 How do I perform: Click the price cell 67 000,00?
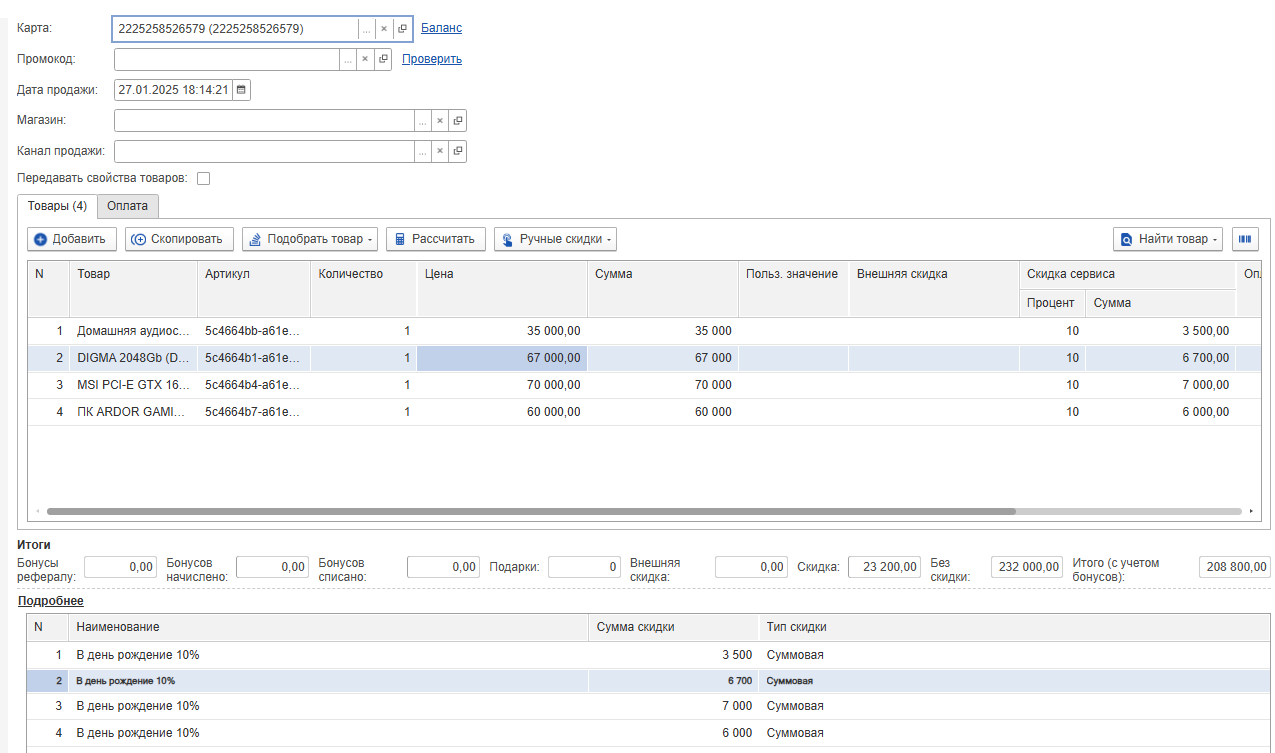[x=502, y=358]
